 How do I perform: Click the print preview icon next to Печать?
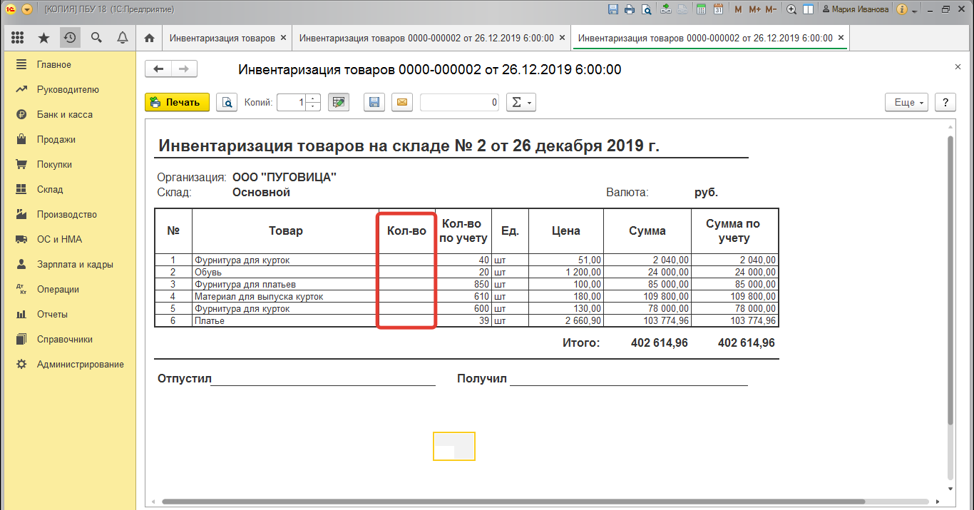tap(227, 102)
